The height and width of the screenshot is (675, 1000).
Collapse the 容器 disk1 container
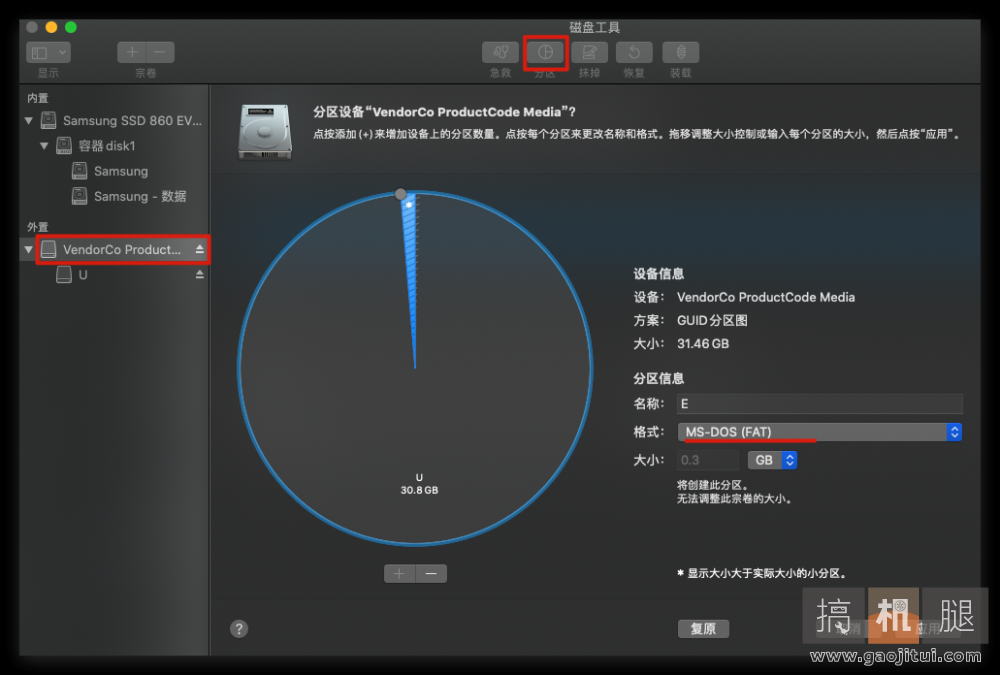(44, 145)
